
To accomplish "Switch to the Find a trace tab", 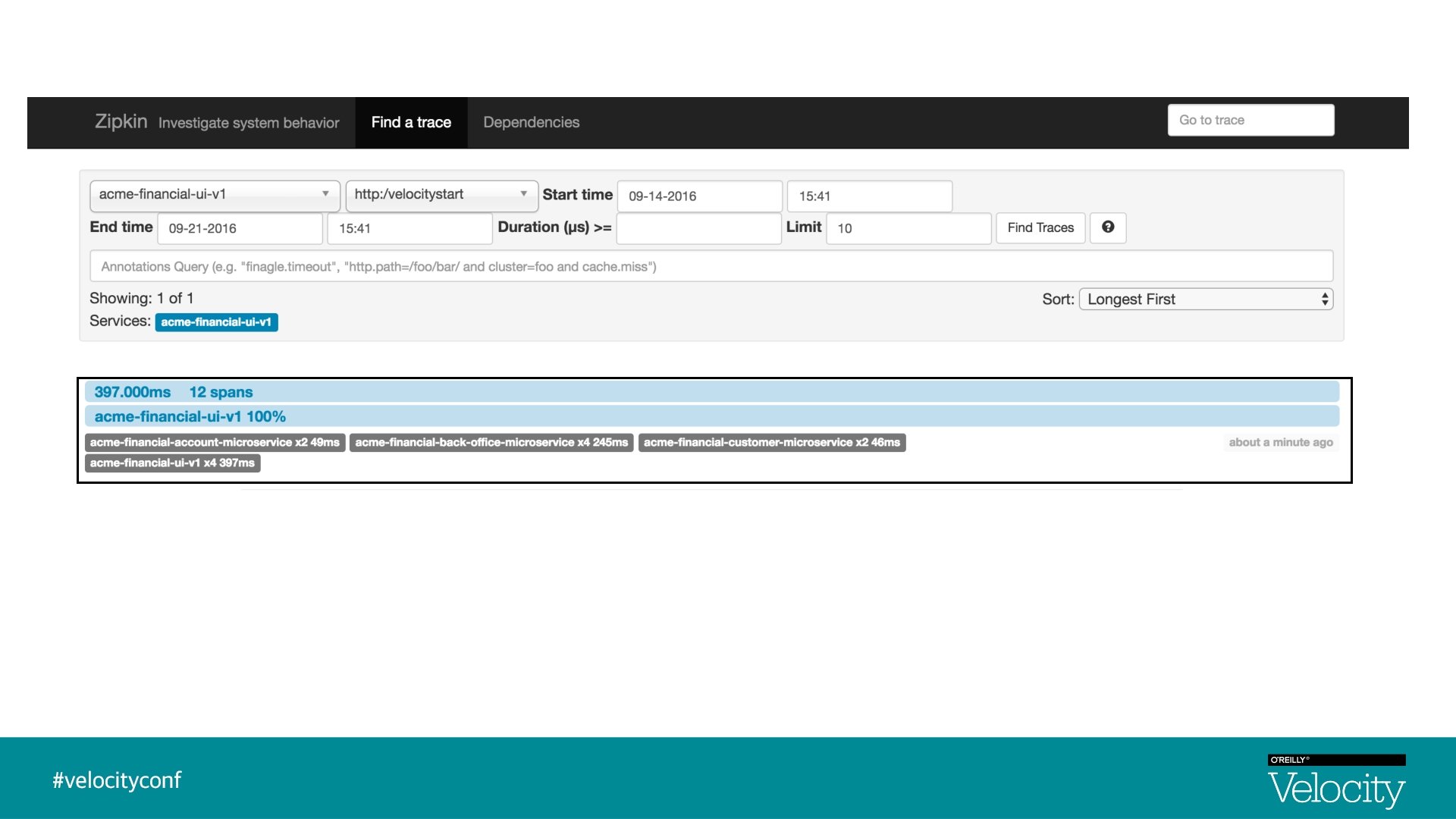I will pyautogui.click(x=411, y=123).
